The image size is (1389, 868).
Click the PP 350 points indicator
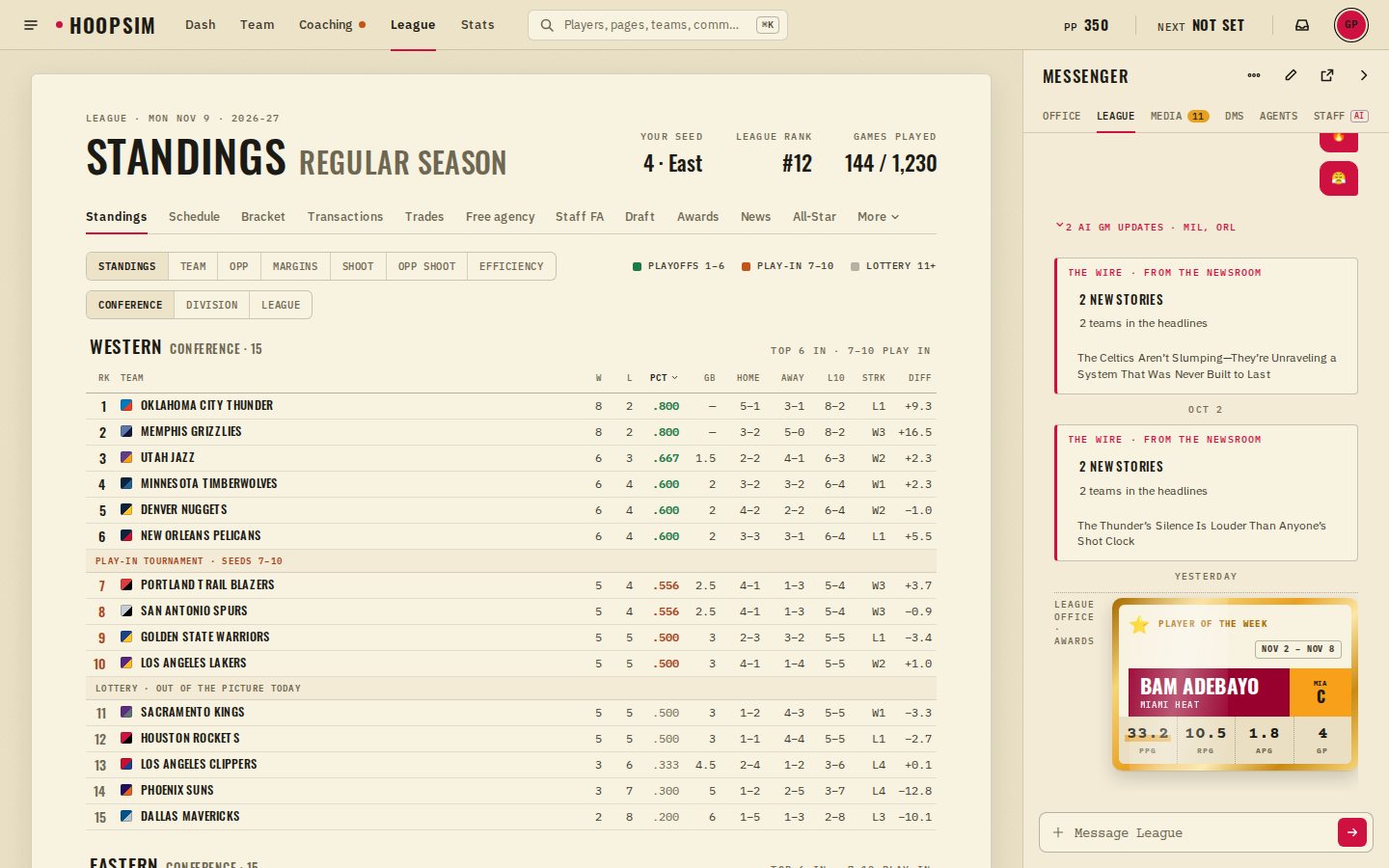1086,26
